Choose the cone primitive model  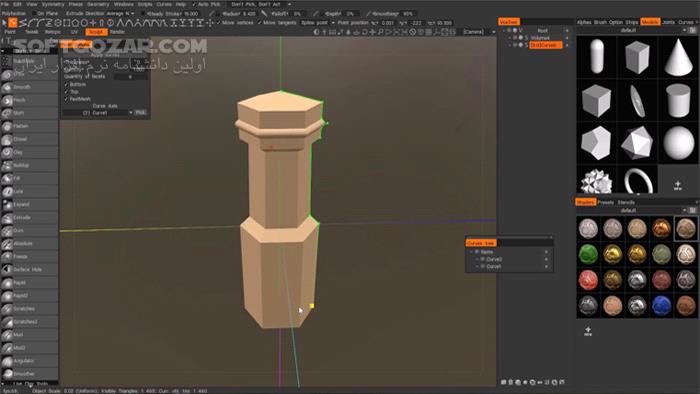[679, 57]
